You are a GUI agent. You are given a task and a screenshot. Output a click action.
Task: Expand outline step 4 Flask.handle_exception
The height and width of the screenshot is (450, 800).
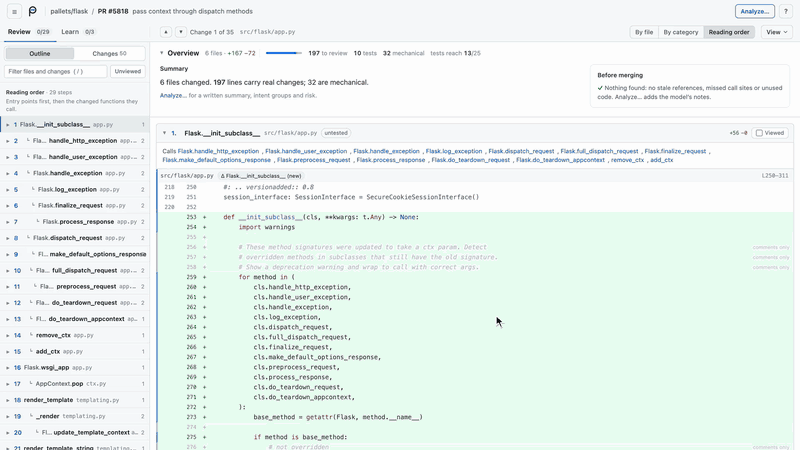[x=8, y=173]
